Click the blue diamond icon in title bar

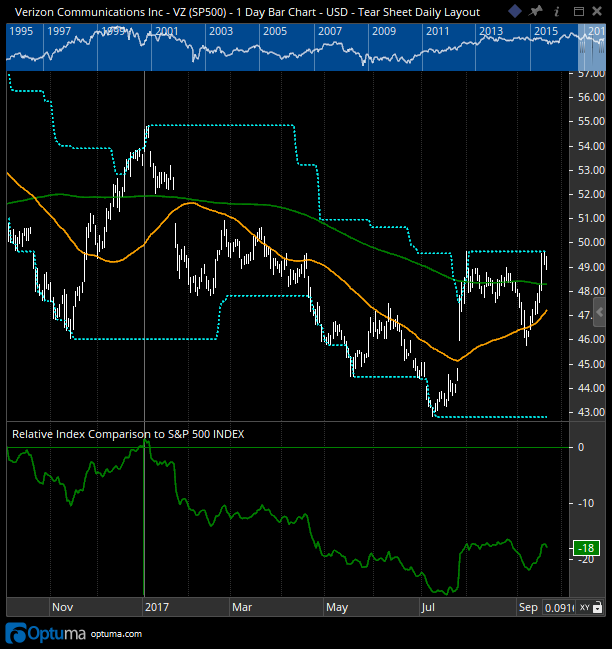(515, 11)
